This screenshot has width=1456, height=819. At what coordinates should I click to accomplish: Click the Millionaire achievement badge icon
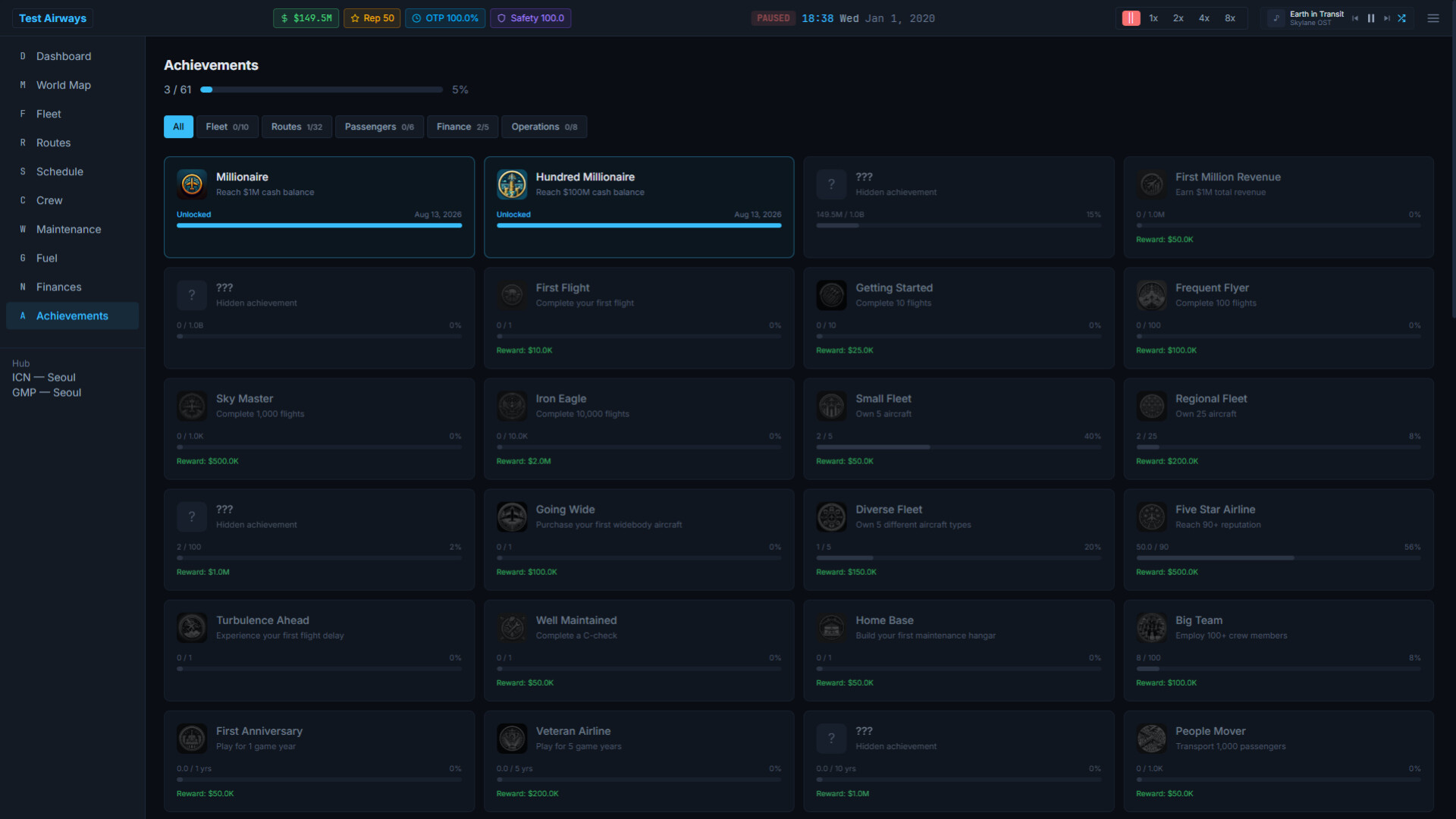(x=192, y=184)
